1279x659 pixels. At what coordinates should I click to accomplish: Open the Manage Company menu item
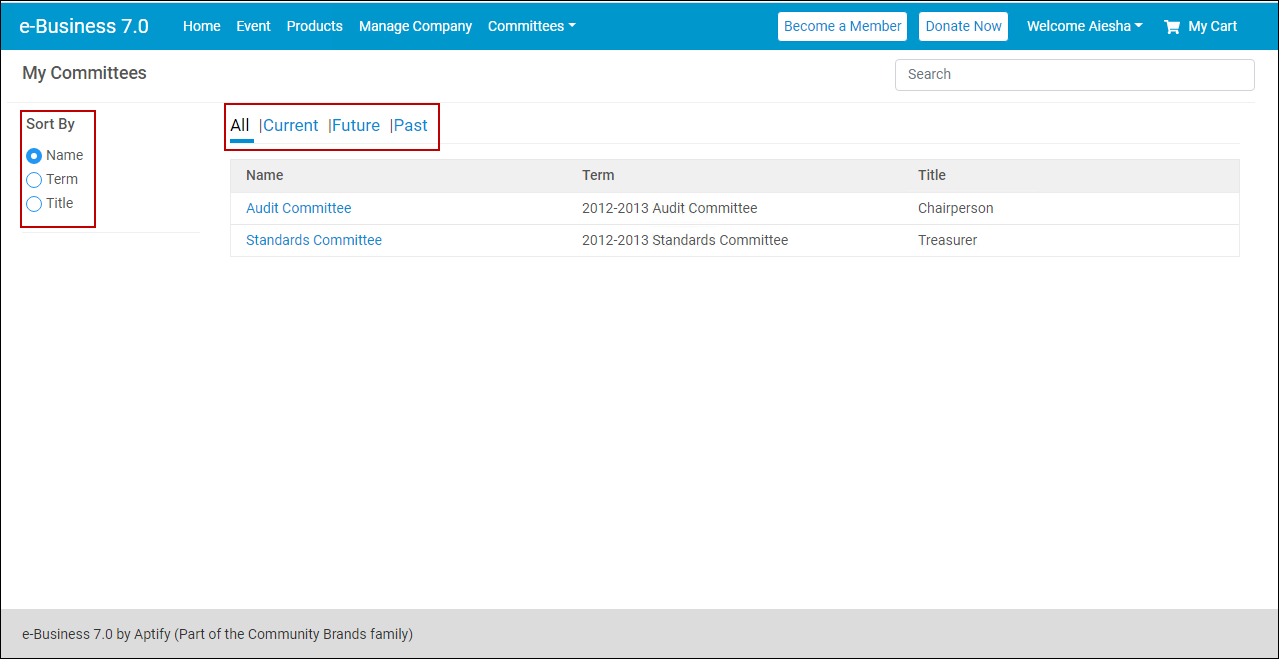(x=415, y=26)
